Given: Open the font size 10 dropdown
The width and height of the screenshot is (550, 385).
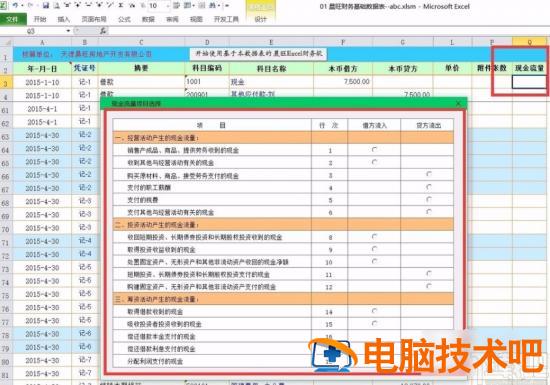Looking at the screenshot, I should [x=167, y=5].
